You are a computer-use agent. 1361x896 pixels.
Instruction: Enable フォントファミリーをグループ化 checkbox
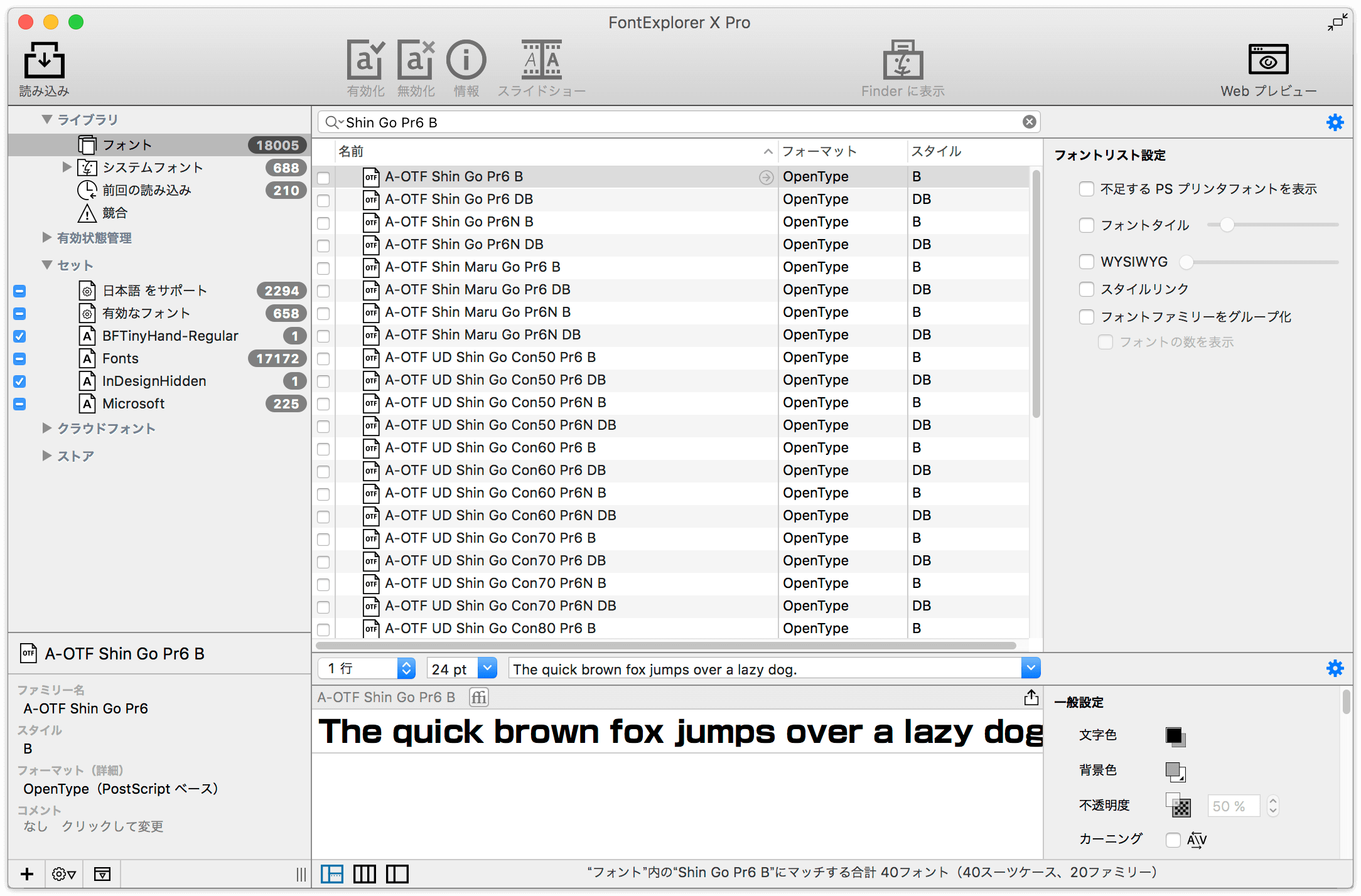click(x=1087, y=317)
